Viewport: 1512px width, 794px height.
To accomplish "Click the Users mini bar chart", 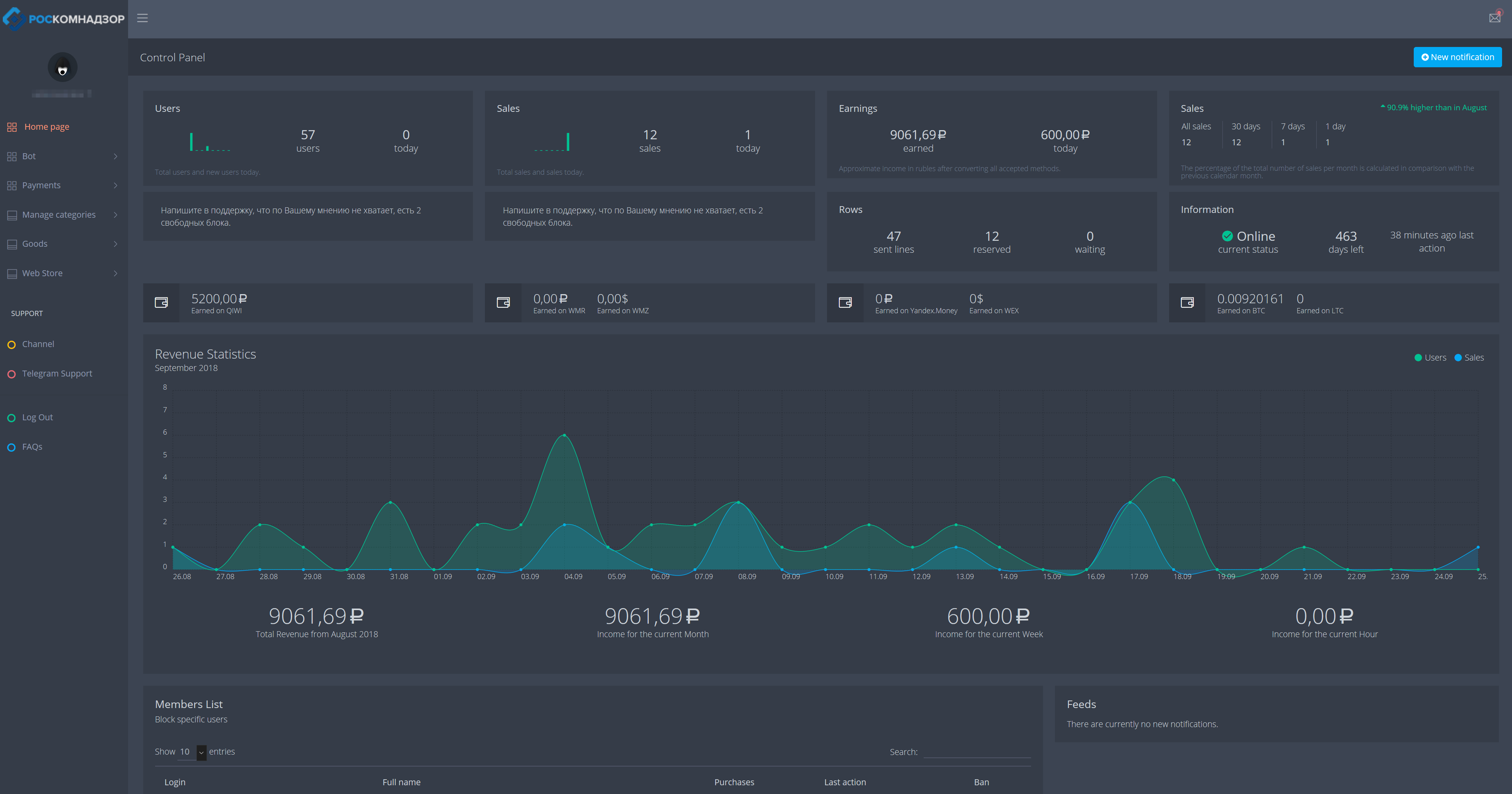I will [210, 142].
